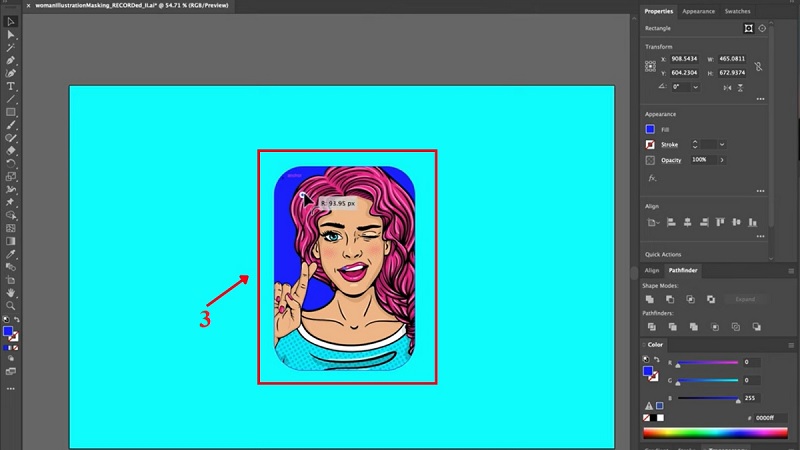This screenshot has width=800, height=450.
Task: Switch to Properties tab
Action: pos(658,11)
